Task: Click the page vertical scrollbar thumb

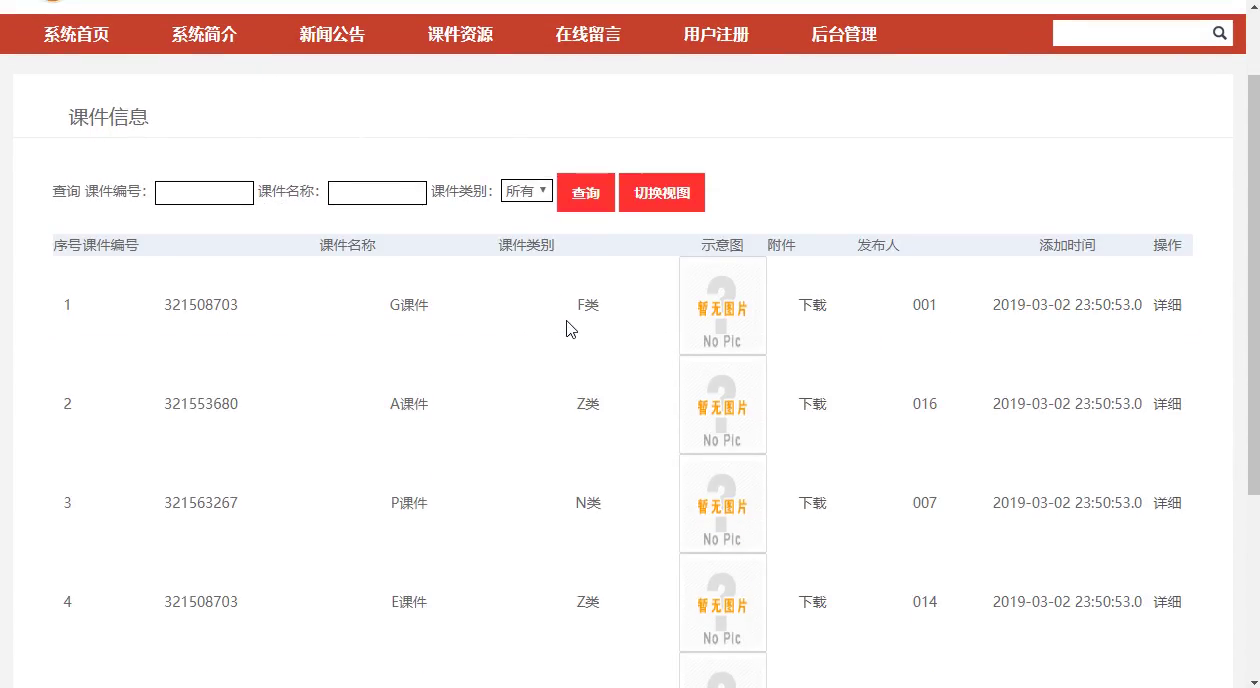Action: click(x=1253, y=283)
